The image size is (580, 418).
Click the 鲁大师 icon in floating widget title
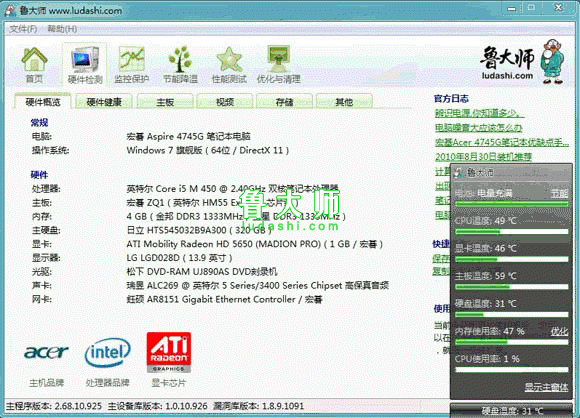point(459,172)
